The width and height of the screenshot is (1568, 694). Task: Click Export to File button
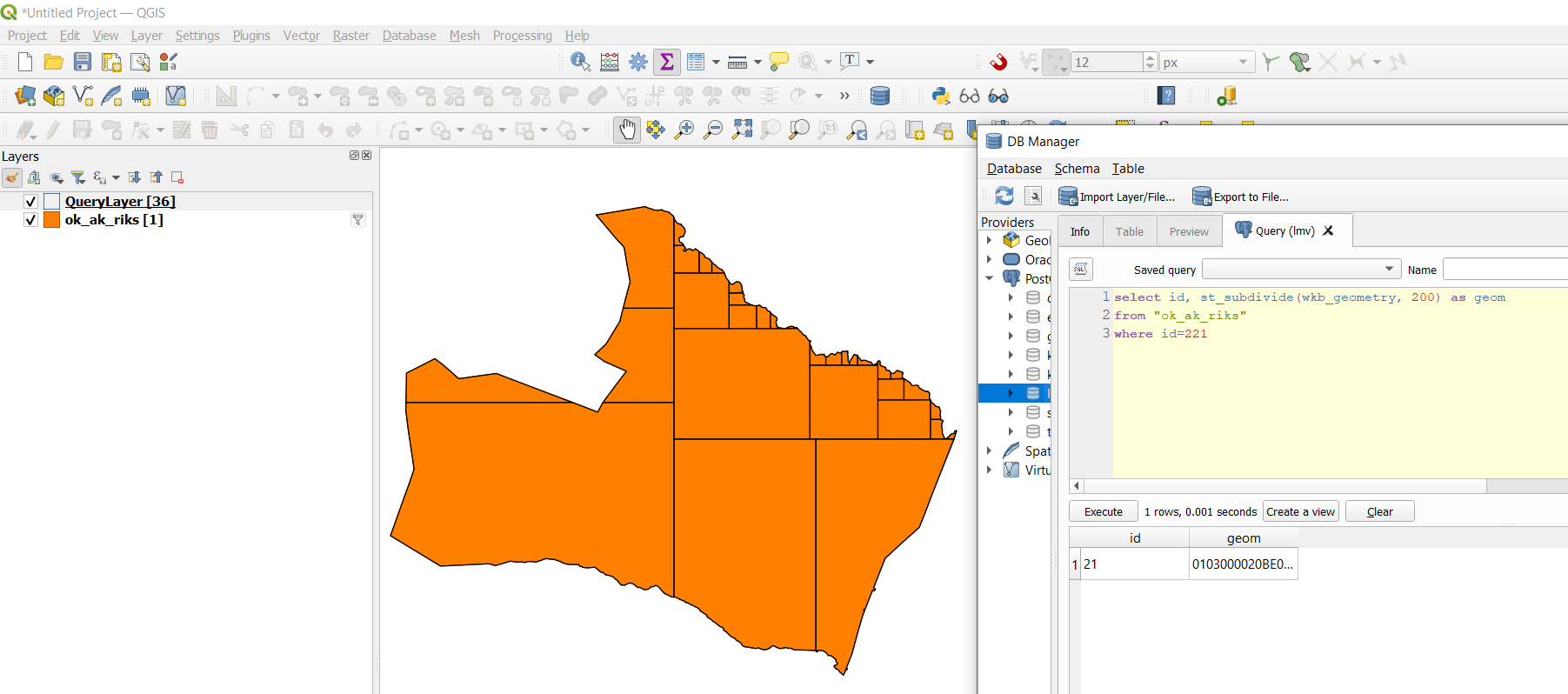1241,197
